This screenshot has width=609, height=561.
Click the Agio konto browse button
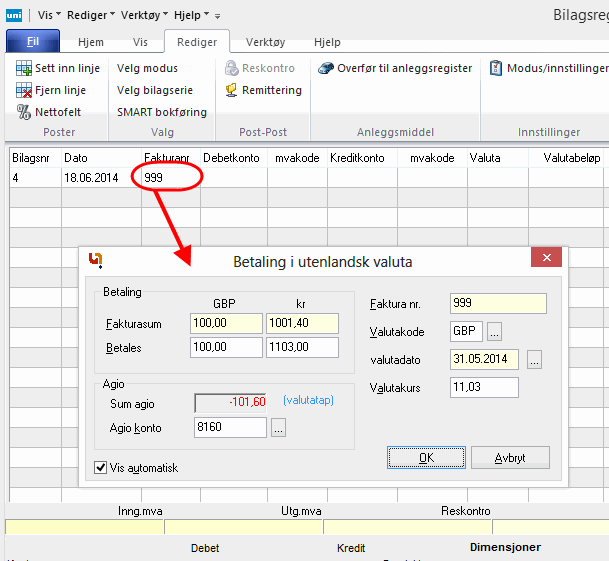279,428
